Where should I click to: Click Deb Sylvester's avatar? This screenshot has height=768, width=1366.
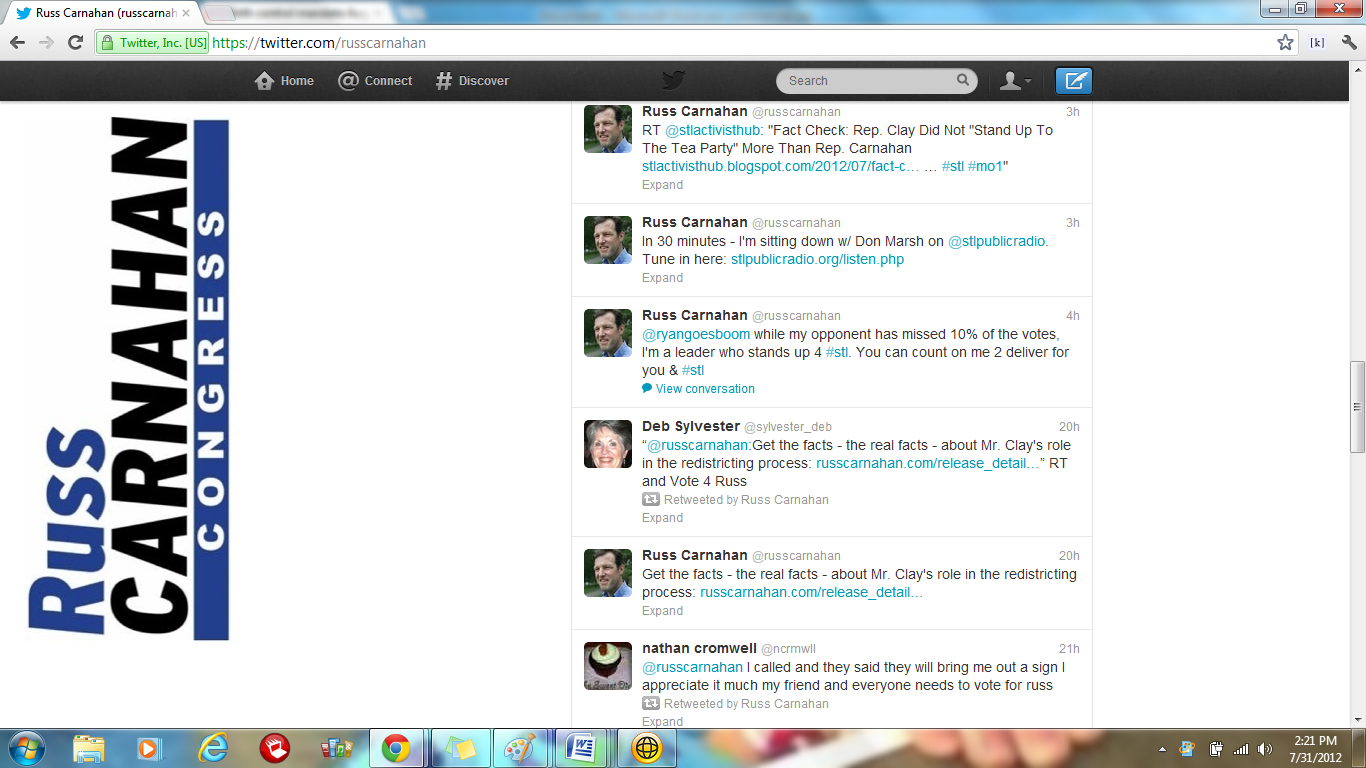(x=608, y=444)
